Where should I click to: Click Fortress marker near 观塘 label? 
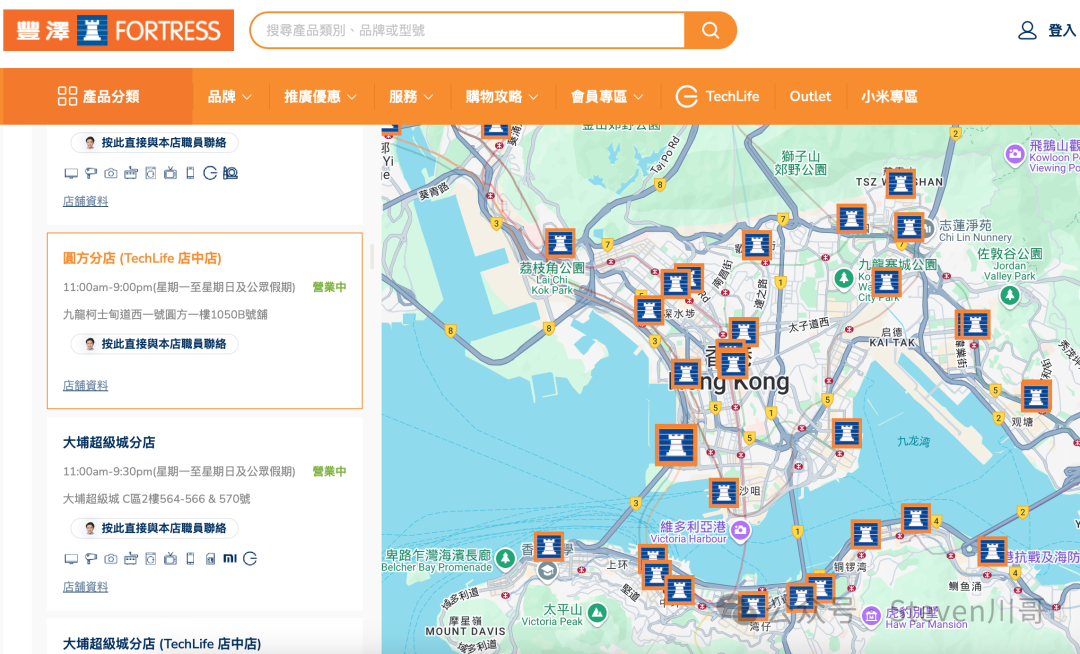point(1035,396)
